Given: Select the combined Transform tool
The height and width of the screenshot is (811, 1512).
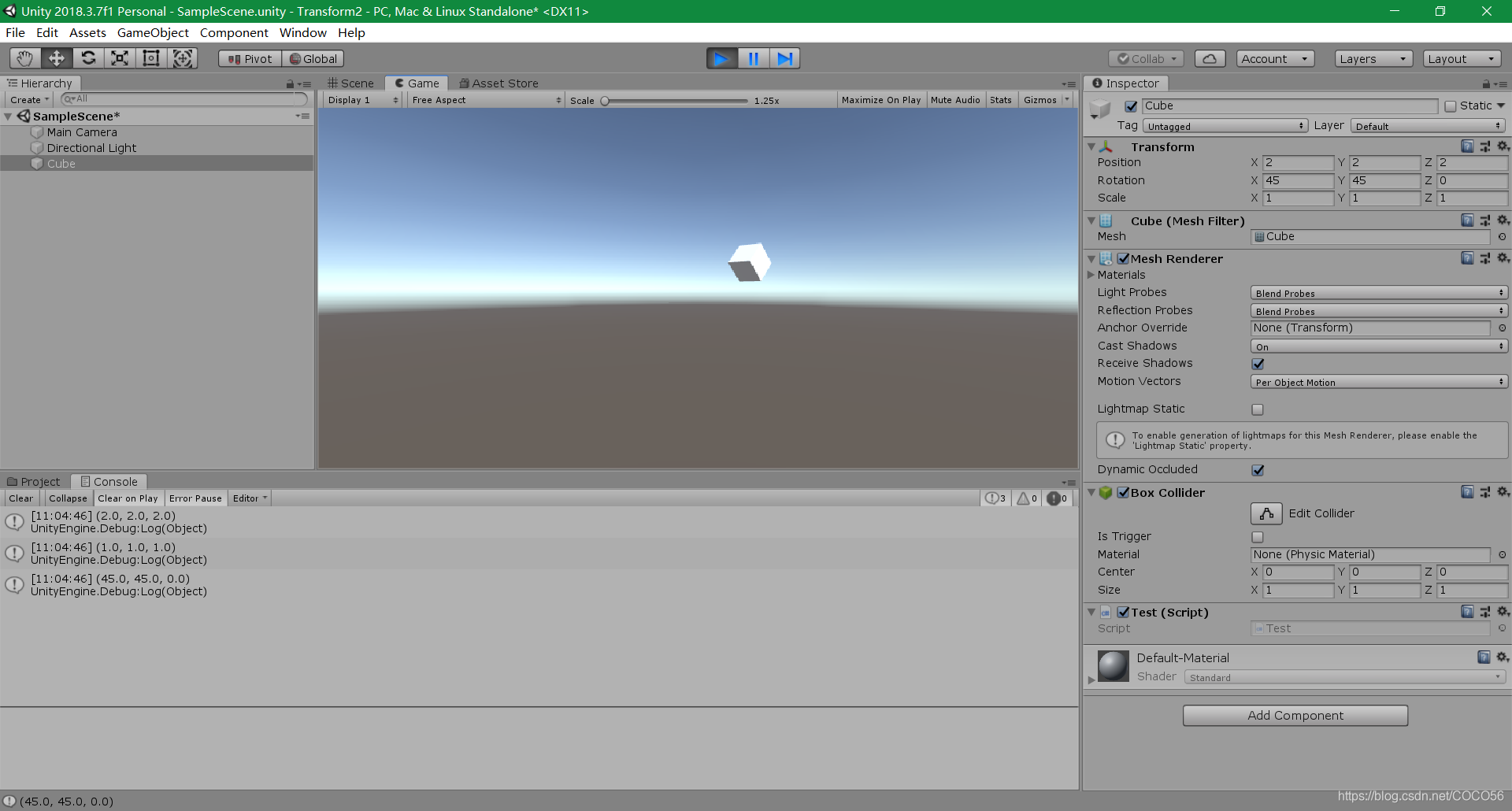Looking at the screenshot, I should (x=183, y=58).
